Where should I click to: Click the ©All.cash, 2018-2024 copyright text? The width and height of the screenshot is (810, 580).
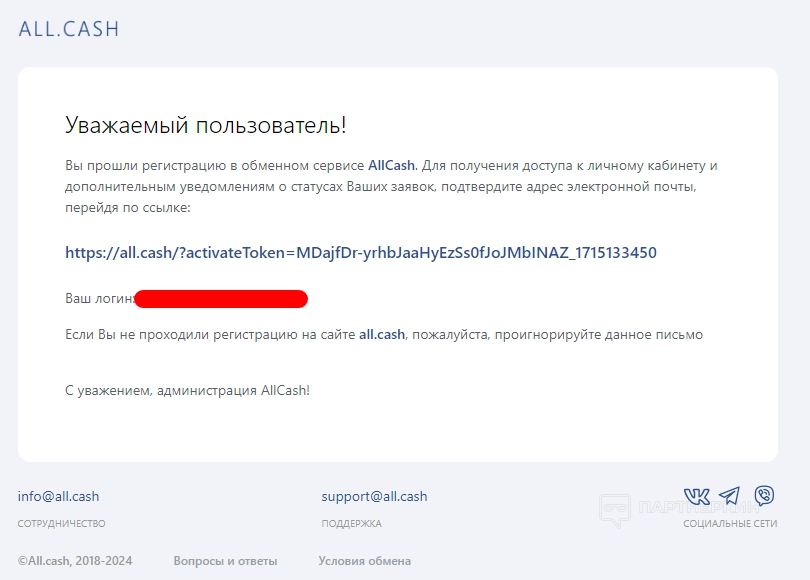click(x=75, y=561)
